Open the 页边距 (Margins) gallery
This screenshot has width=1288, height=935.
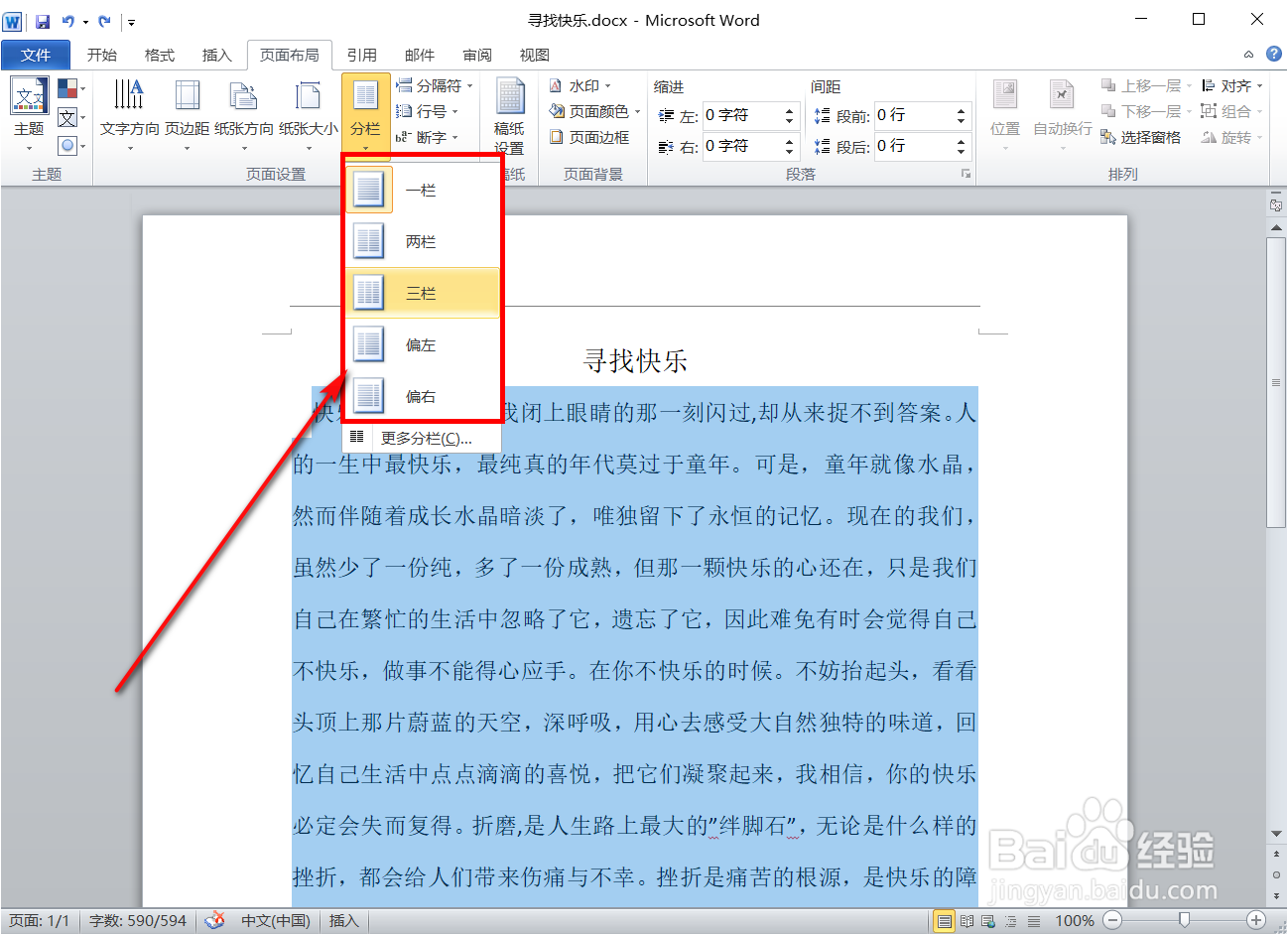point(186,109)
